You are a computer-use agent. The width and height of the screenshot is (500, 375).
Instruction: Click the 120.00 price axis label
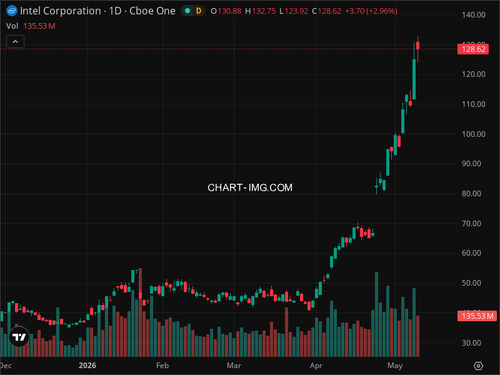pos(473,74)
